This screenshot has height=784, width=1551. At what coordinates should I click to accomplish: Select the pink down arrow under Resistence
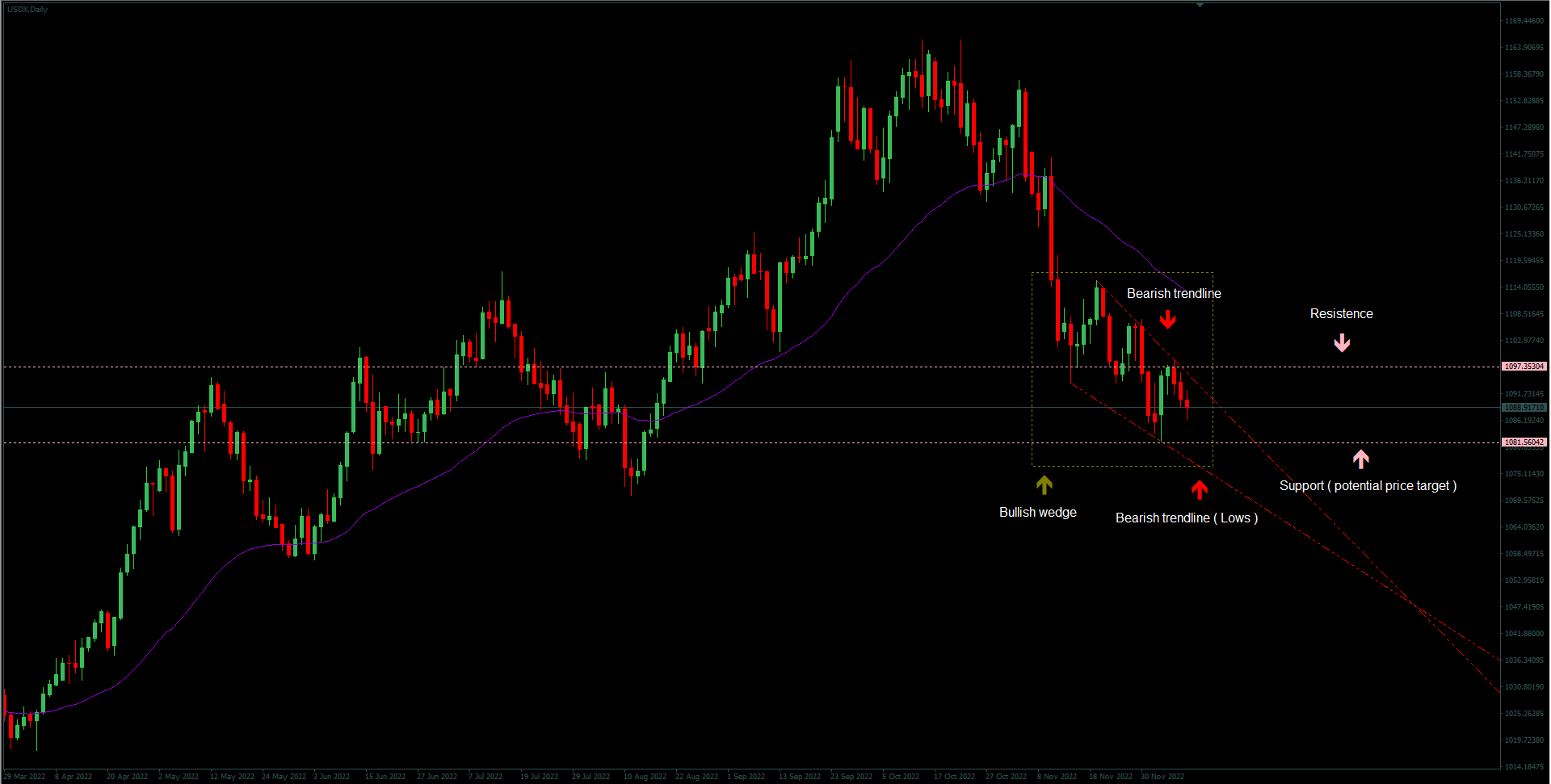(x=1342, y=343)
